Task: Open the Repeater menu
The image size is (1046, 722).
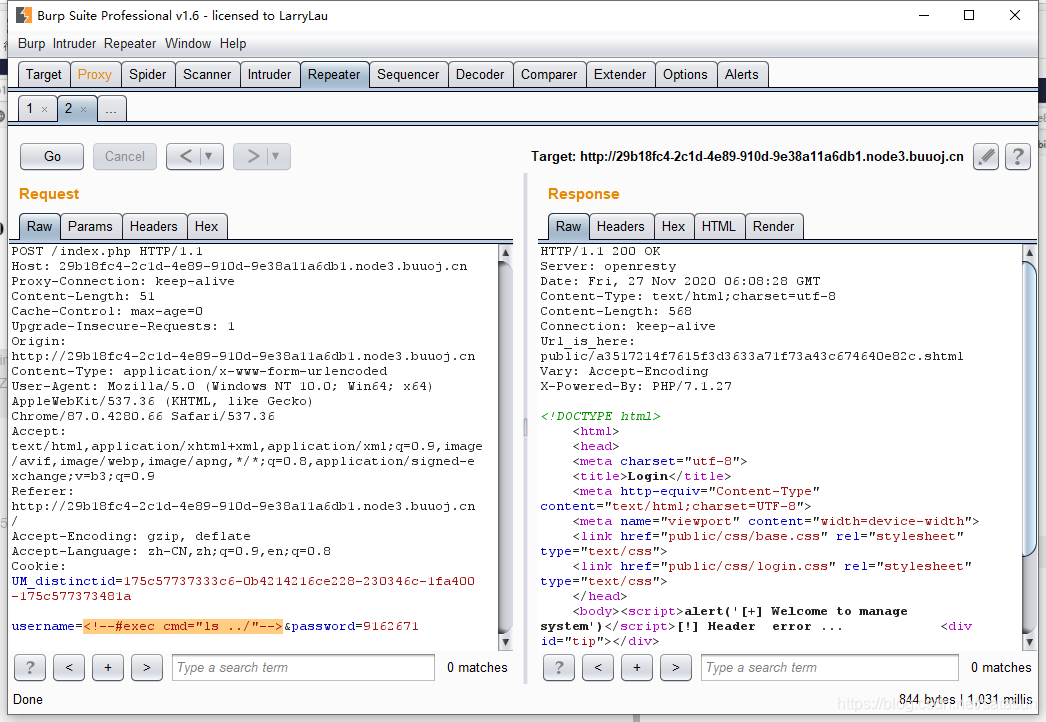Action: click(x=129, y=43)
